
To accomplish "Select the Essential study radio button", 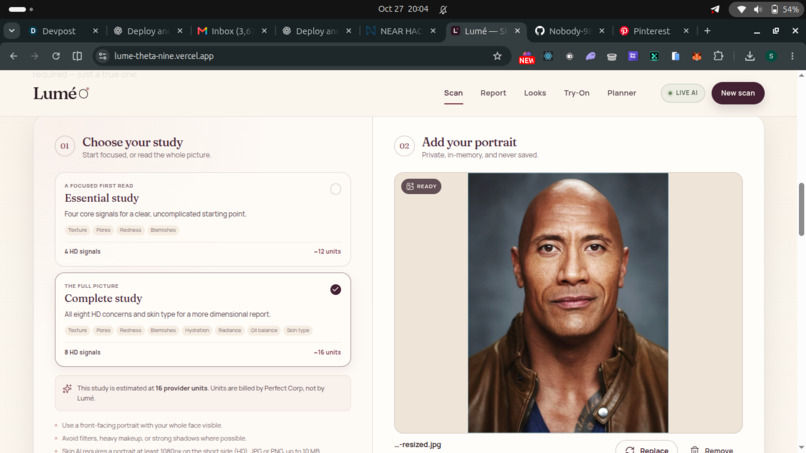I will coord(335,189).
